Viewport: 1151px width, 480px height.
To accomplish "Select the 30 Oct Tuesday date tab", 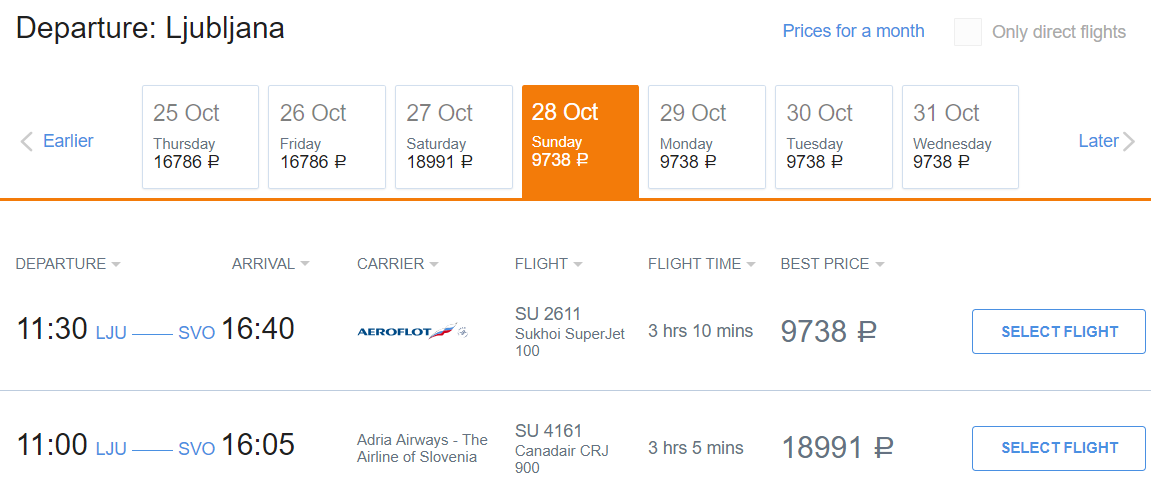I will (x=834, y=137).
